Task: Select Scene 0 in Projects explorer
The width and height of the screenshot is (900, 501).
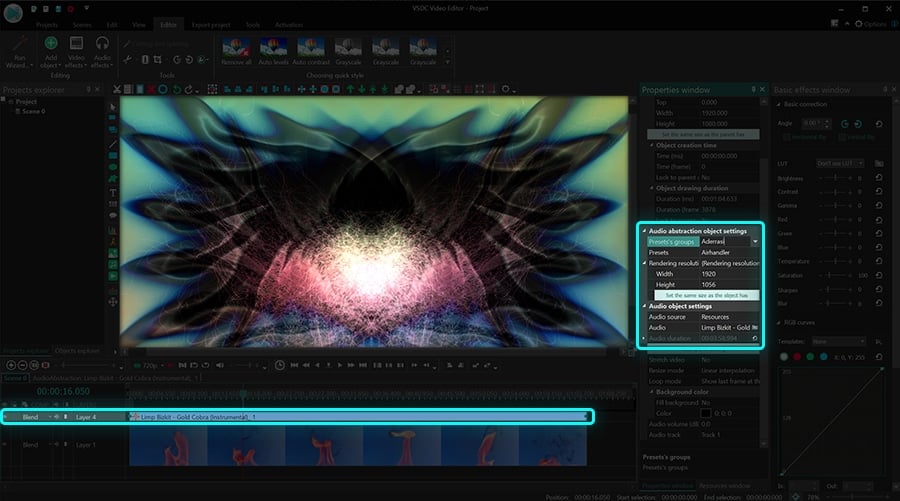Action: 33,111
